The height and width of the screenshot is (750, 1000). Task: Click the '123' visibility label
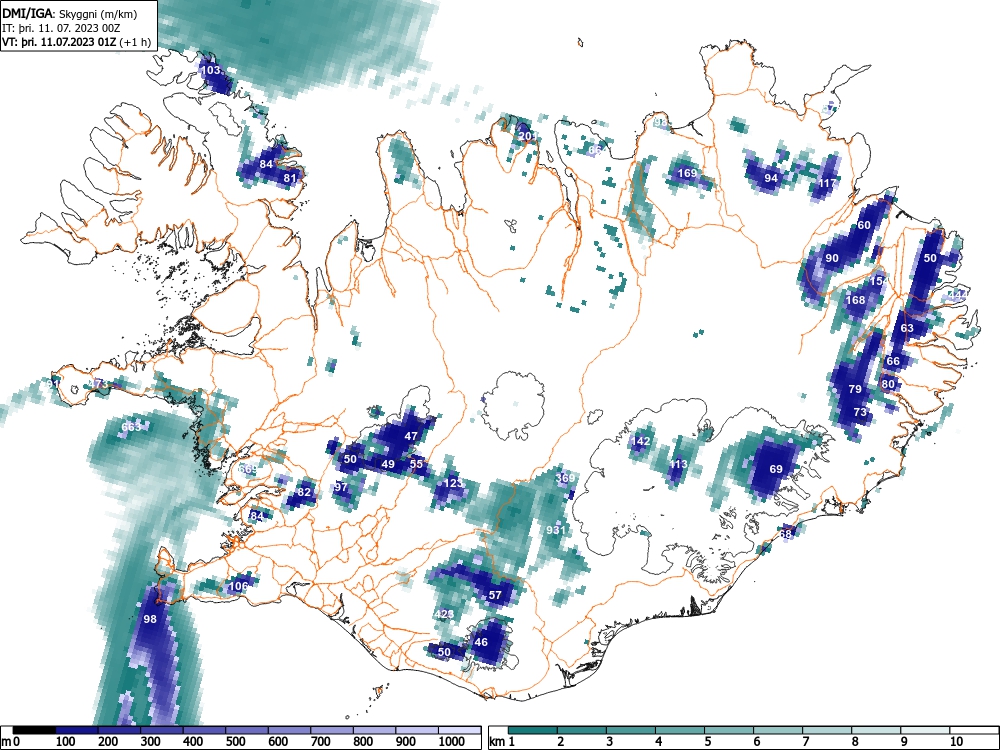click(453, 483)
